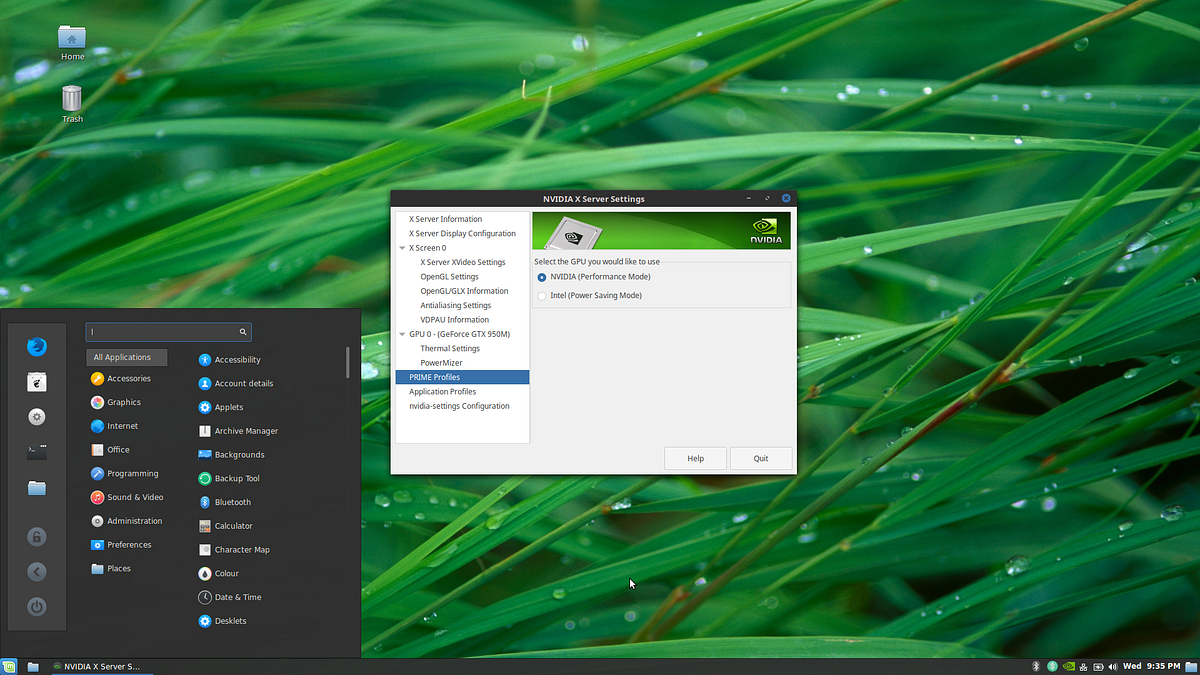The height and width of the screenshot is (675, 1200).
Task: Click the Bluetooth icon in system tray
Action: click(1036, 666)
